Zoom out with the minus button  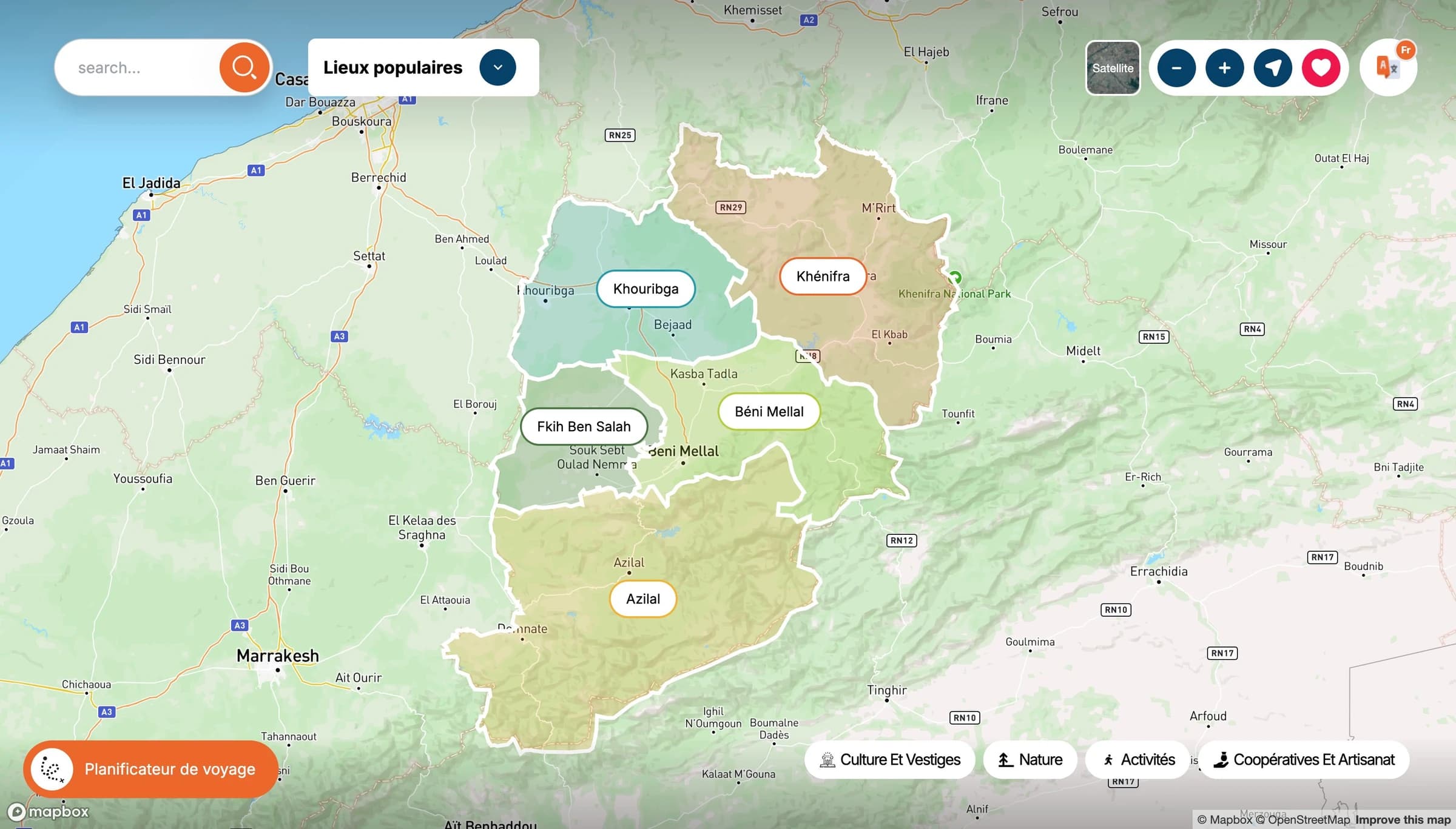tap(1176, 68)
